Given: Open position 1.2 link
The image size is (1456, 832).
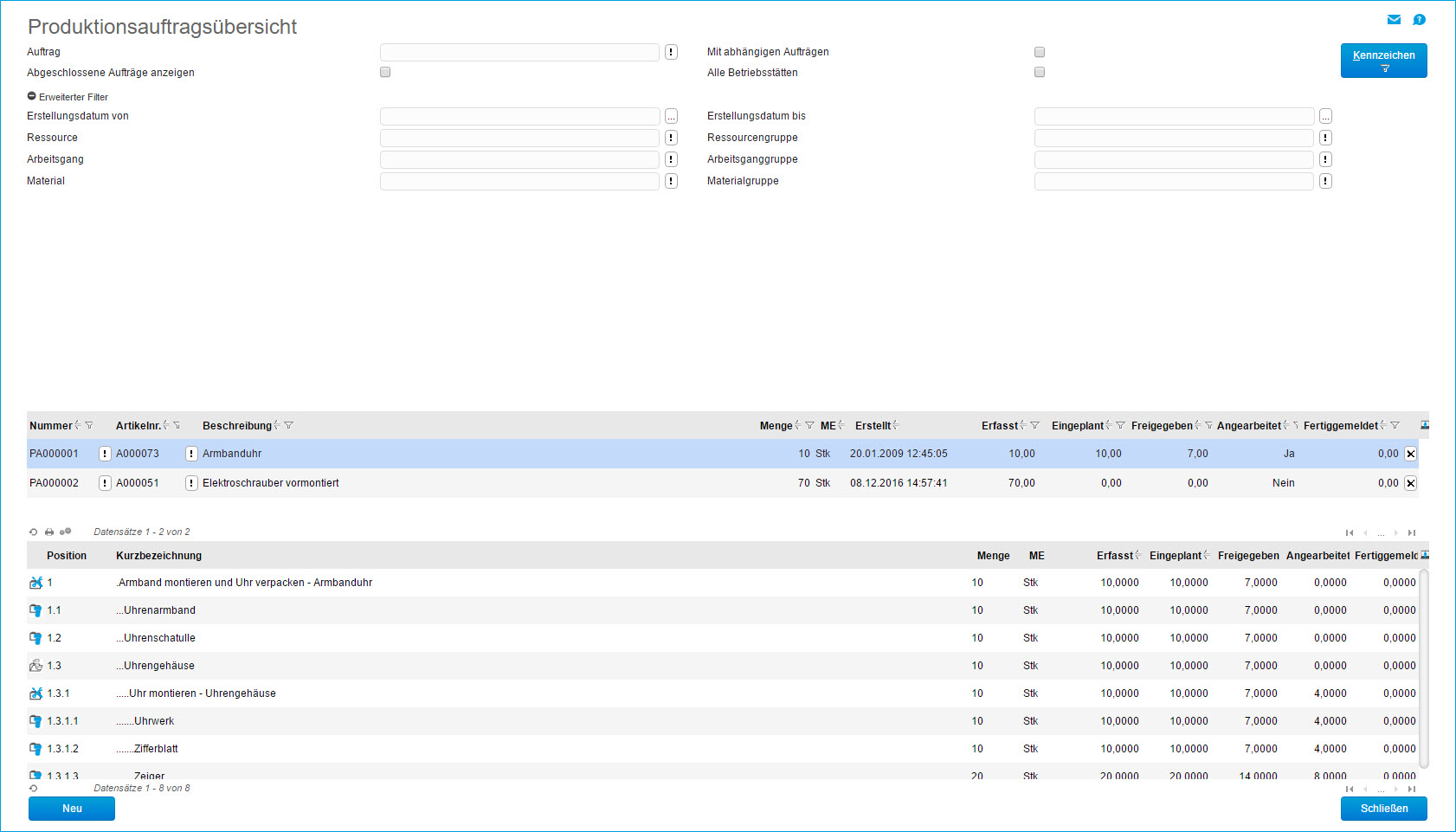Looking at the screenshot, I should 54,638.
